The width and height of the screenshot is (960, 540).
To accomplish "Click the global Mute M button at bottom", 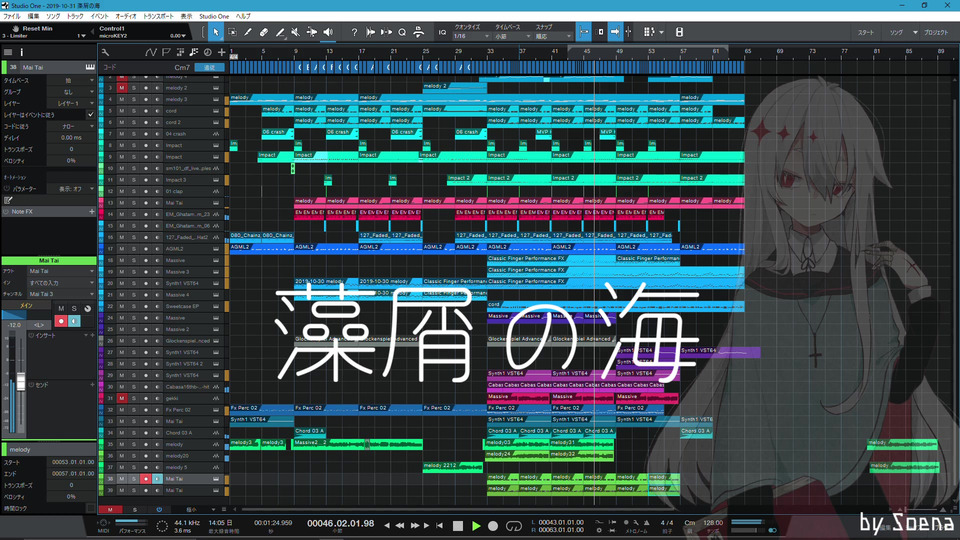I will click(x=110, y=509).
